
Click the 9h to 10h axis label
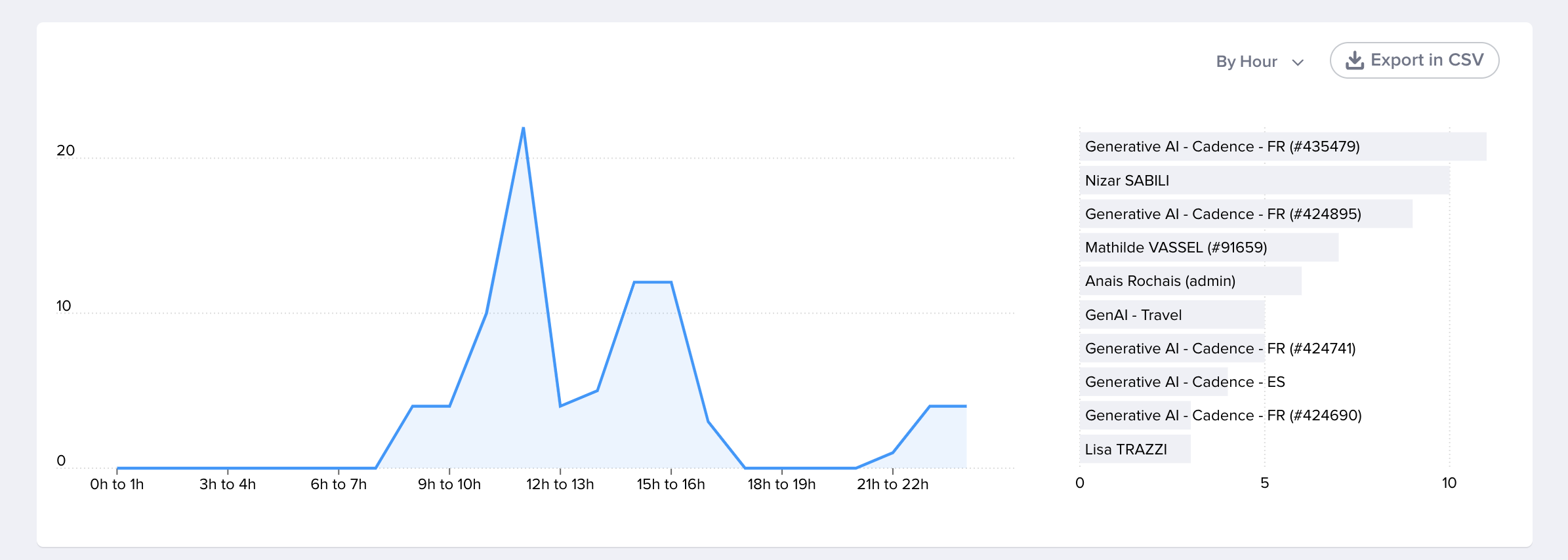(449, 484)
